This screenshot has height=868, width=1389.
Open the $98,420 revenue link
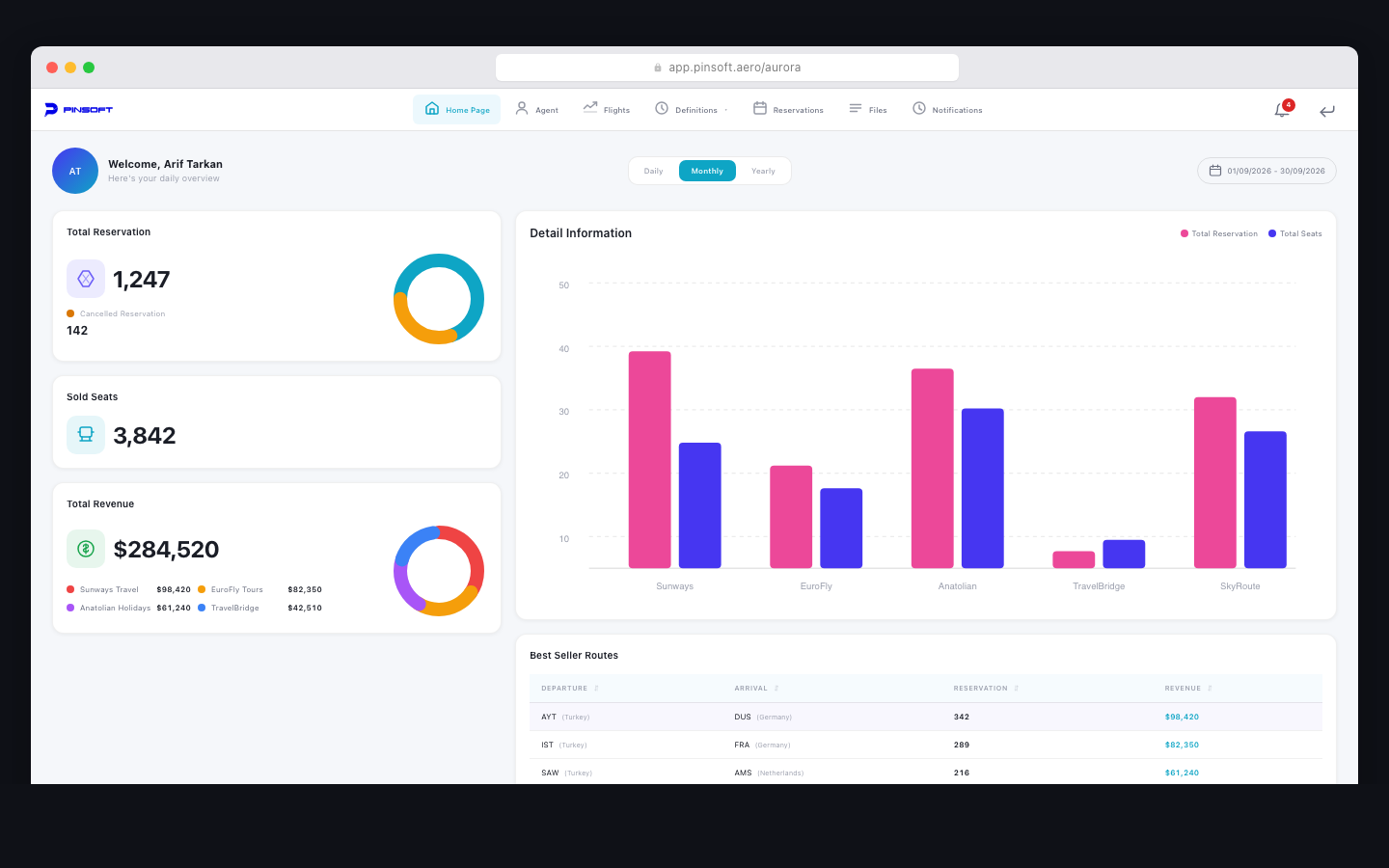pos(1182,717)
